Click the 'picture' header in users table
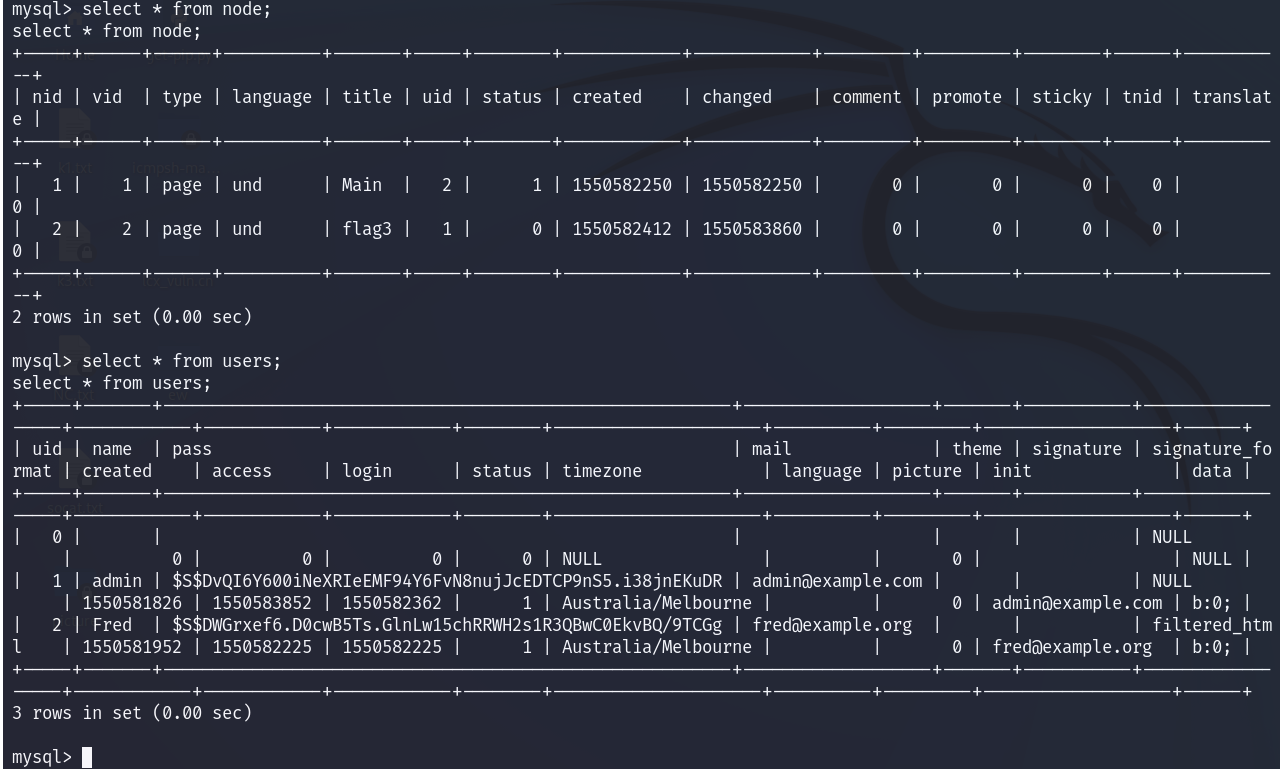The width and height of the screenshot is (1280, 769). (927, 471)
